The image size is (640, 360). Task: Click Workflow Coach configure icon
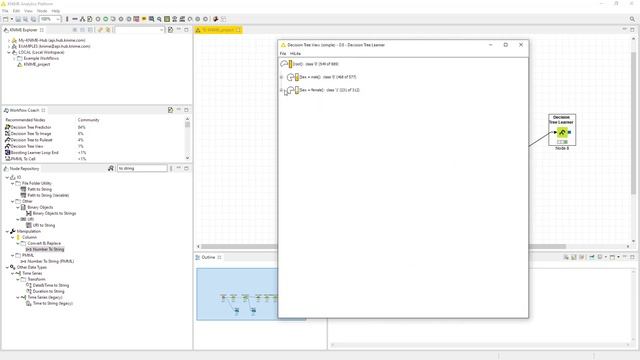tap(170, 110)
